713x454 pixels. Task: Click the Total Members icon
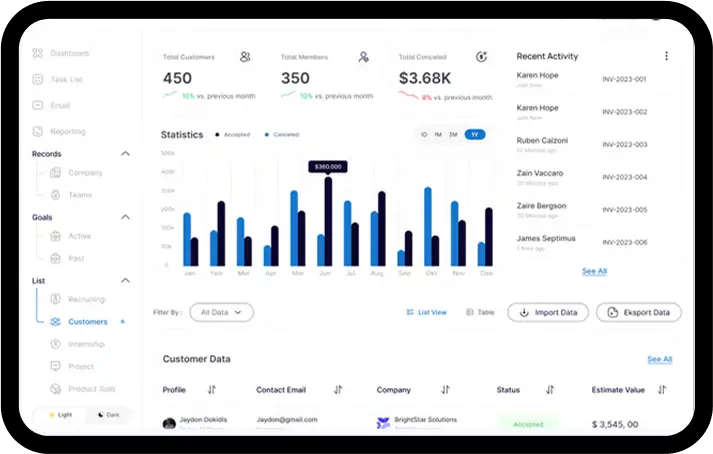[x=364, y=57]
